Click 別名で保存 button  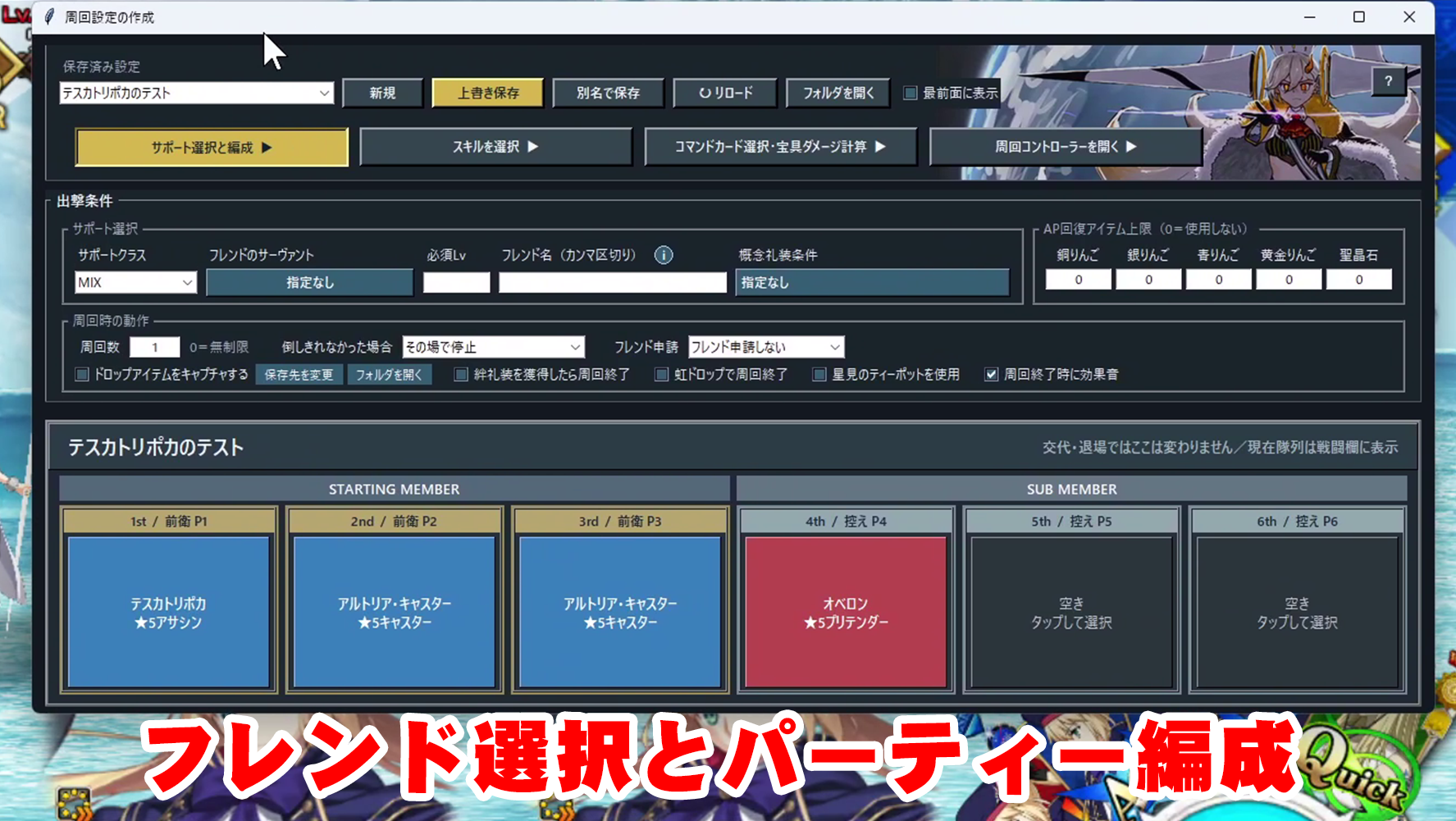tap(608, 93)
